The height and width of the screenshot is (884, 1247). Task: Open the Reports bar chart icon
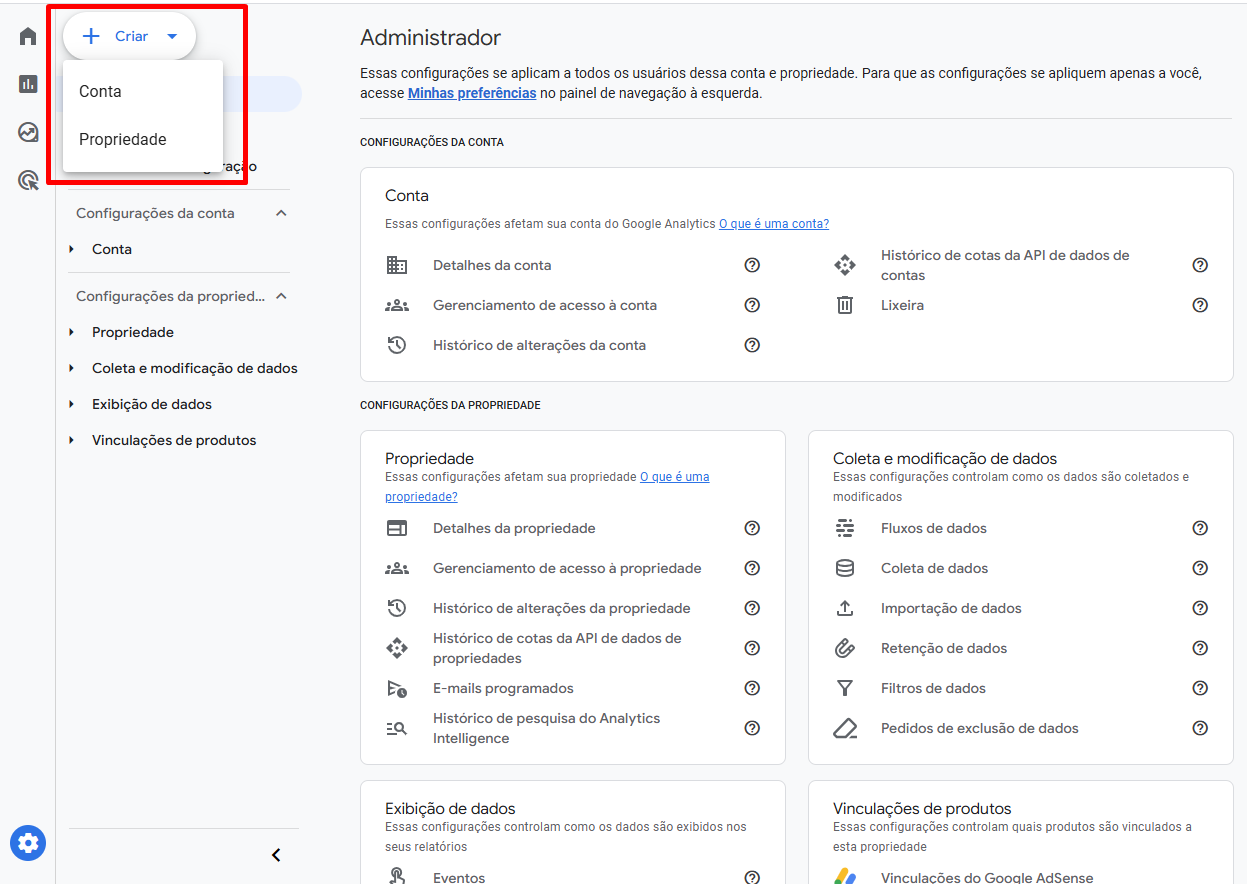pyautogui.click(x=28, y=84)
